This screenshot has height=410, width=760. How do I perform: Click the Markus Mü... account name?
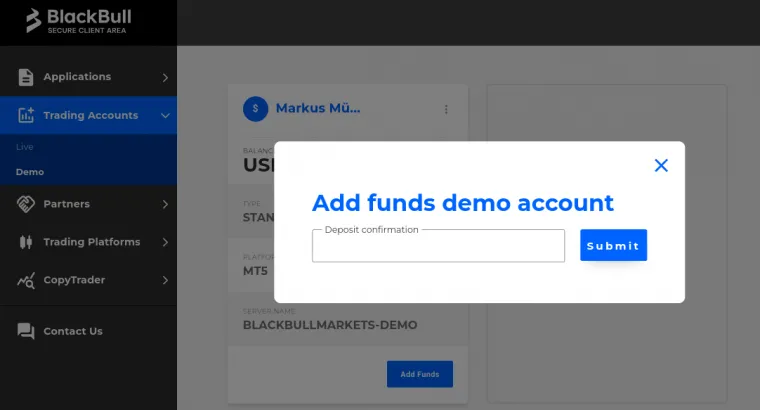coord(318,108)
